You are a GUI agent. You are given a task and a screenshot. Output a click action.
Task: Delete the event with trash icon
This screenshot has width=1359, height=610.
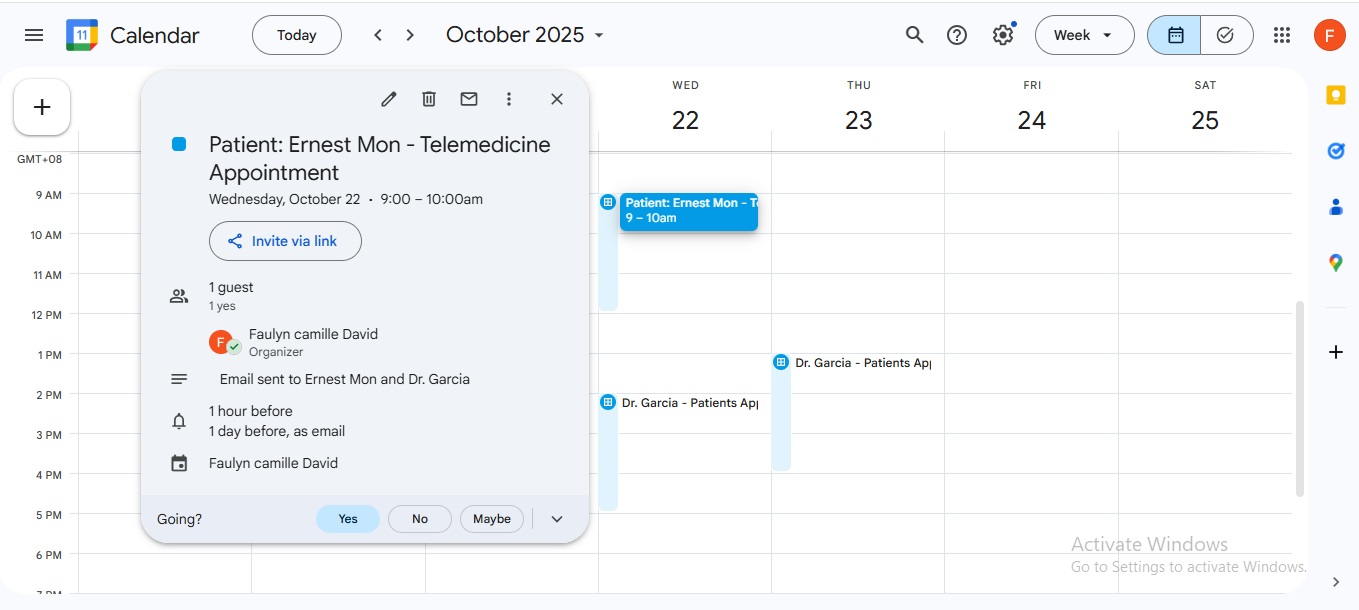coord(429,99)
